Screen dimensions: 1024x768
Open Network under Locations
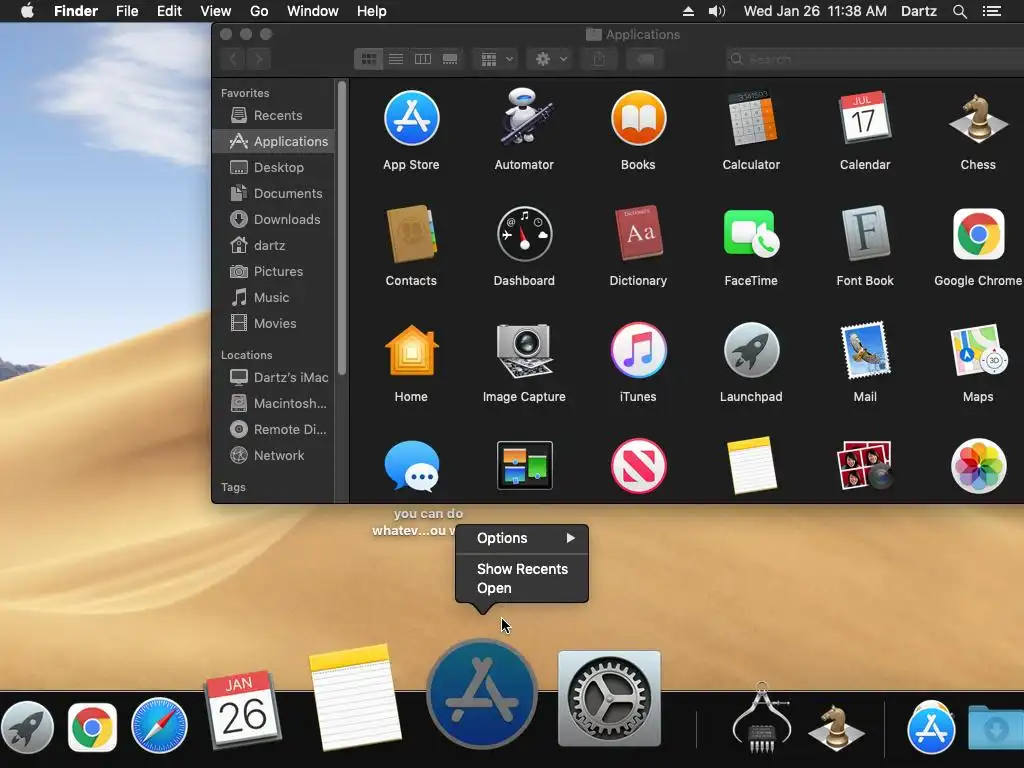274,455
